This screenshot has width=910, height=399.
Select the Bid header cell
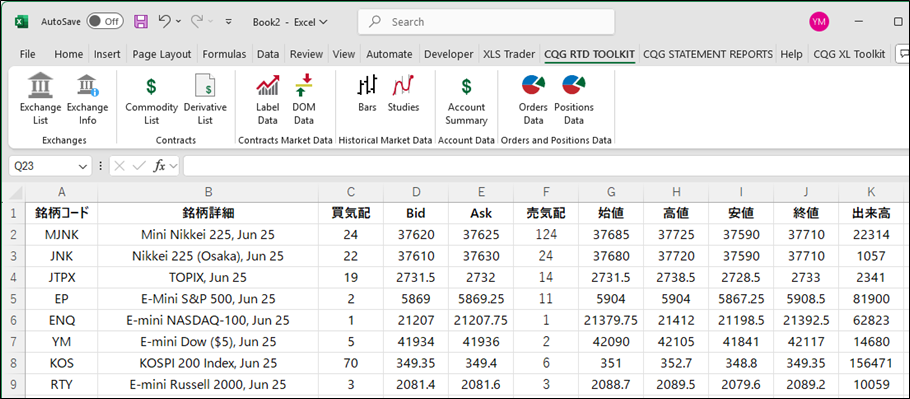[416, 213]
